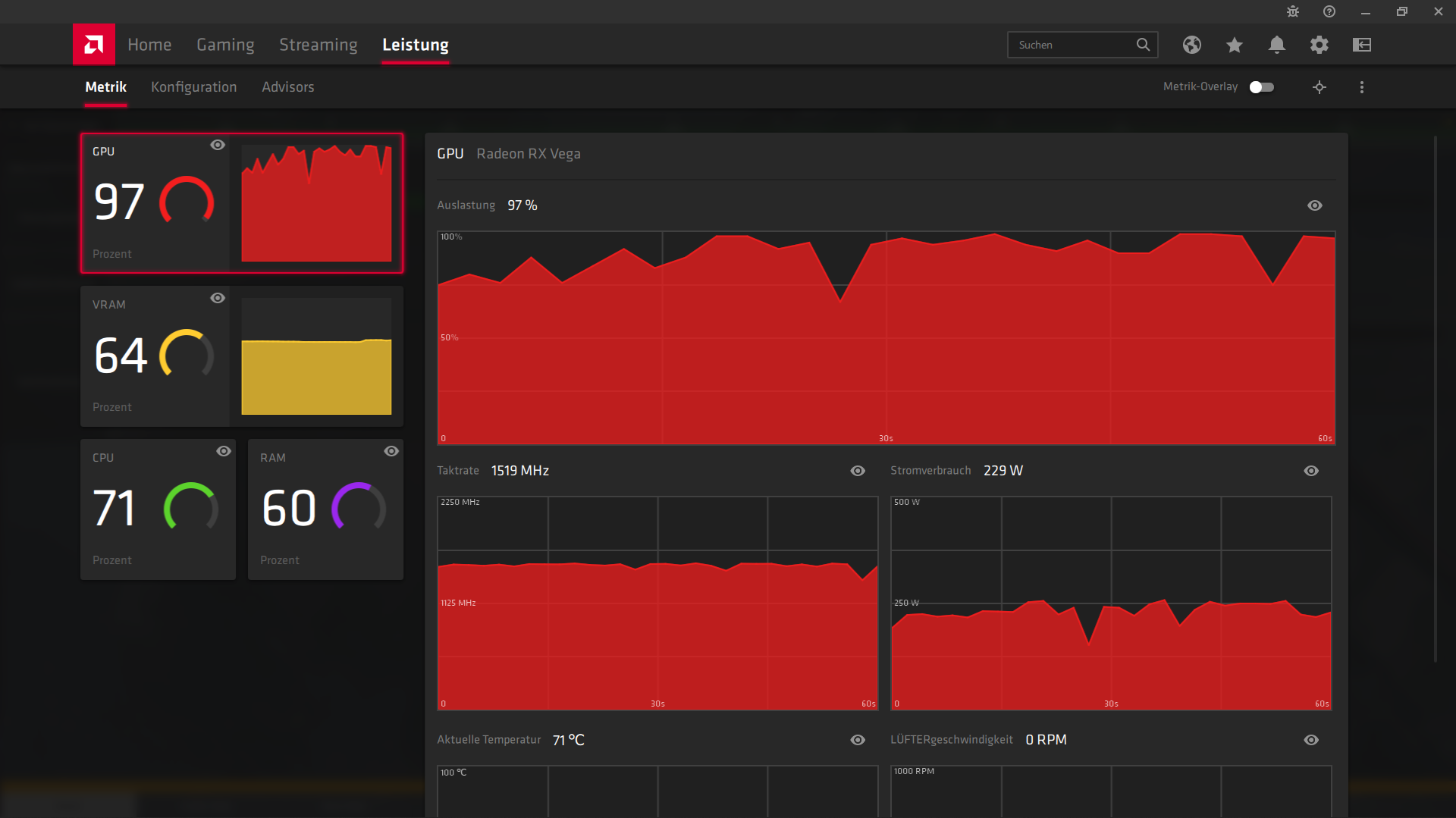
Task: Click the Suchen search field
Action: [x=1082, y=45]
